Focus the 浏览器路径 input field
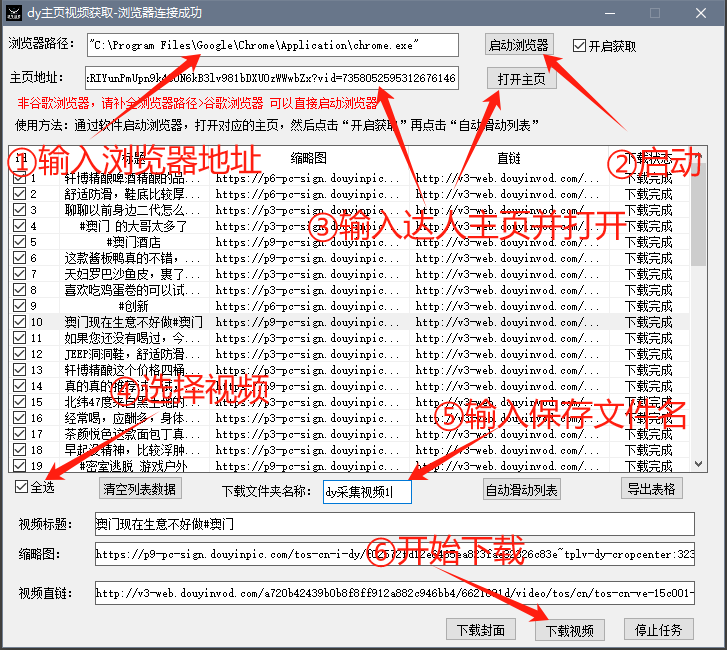 pyautogui.click(x=271, y=45)
